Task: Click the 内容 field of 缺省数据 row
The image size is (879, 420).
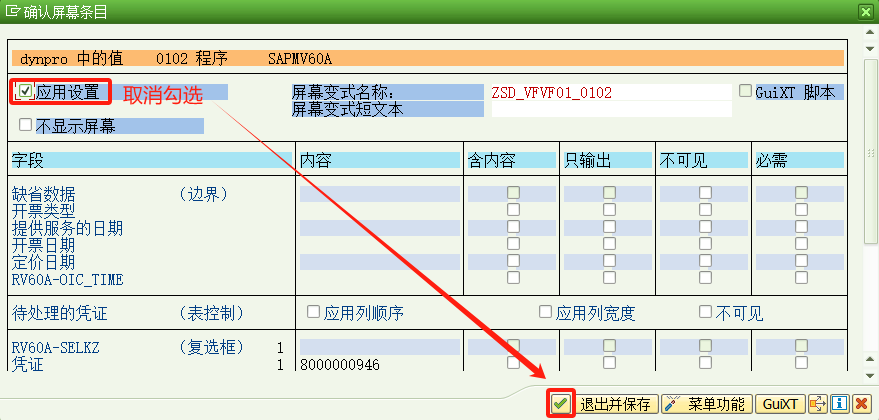Action: point(380,194)
